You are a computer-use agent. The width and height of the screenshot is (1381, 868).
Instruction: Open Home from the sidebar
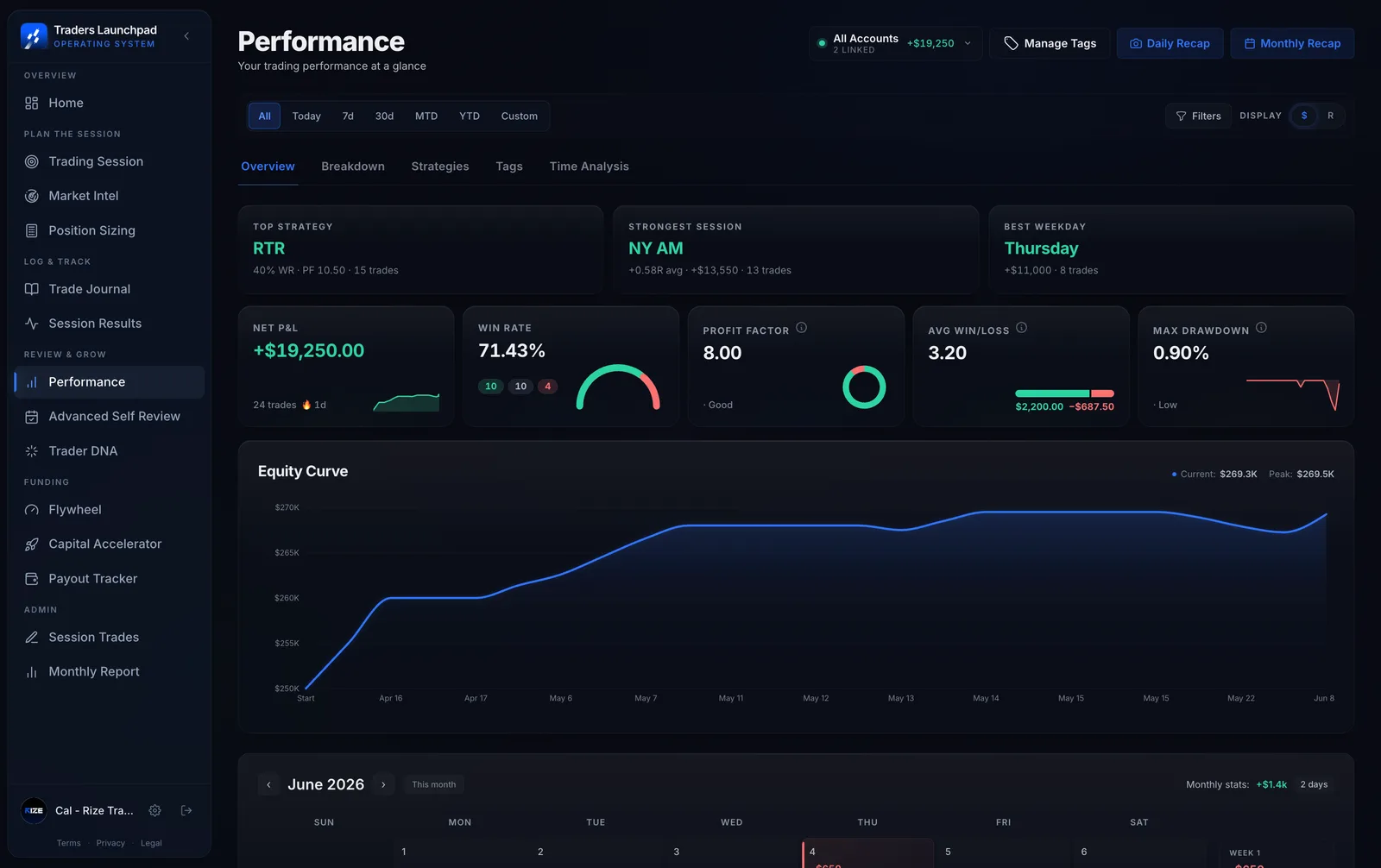[109, 103]
